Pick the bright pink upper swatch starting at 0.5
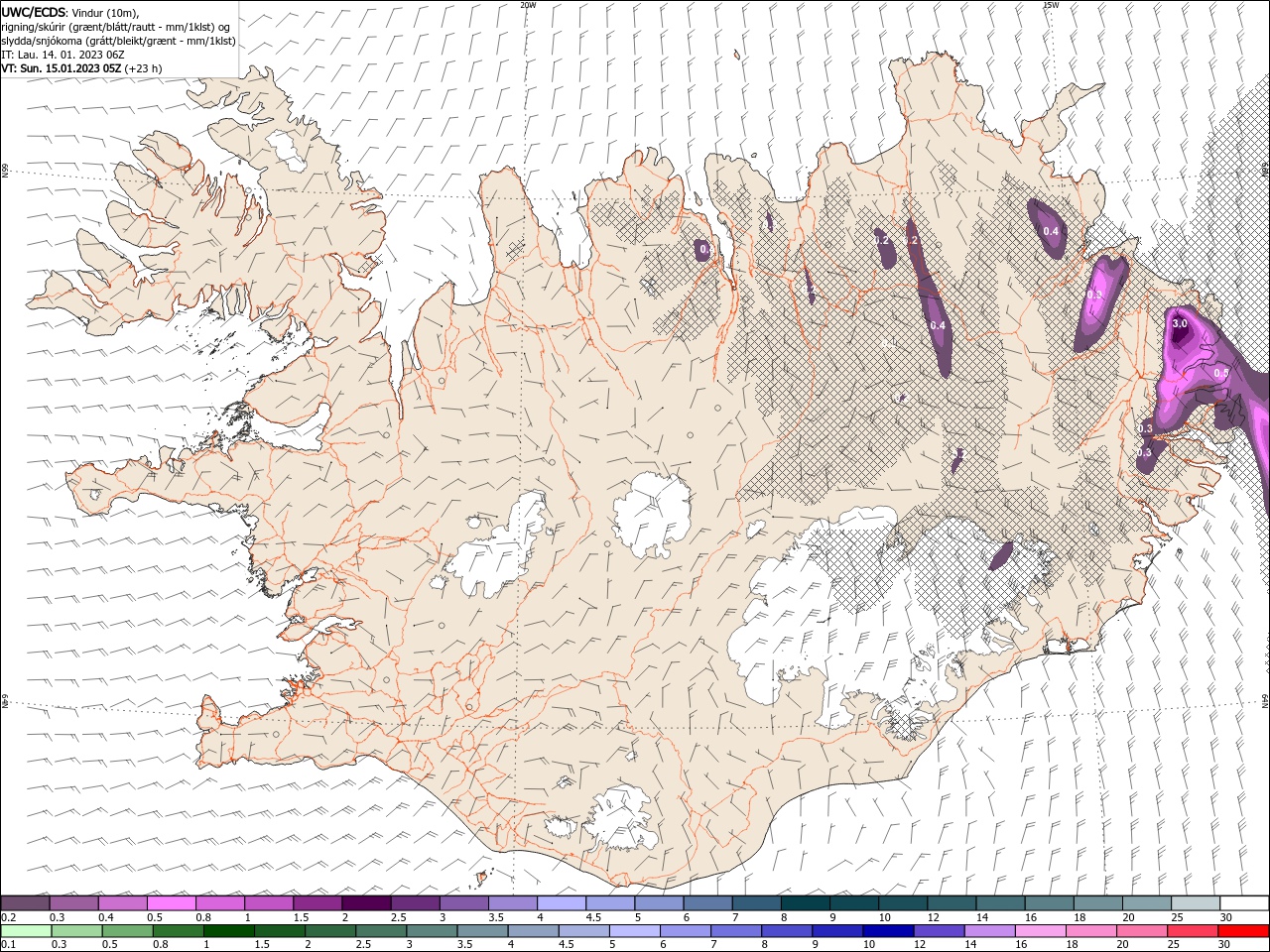Viewport: 1270px width, 952px height. (172, 903)
